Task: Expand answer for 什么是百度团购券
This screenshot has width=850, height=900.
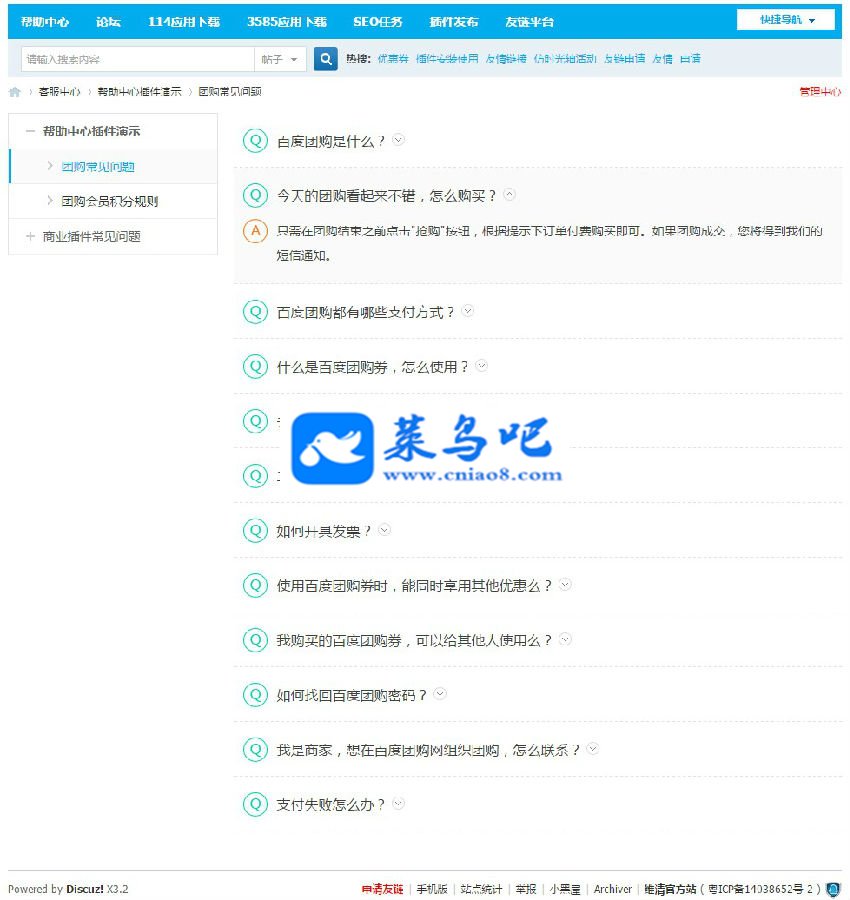Action: [x=482, y=365]
